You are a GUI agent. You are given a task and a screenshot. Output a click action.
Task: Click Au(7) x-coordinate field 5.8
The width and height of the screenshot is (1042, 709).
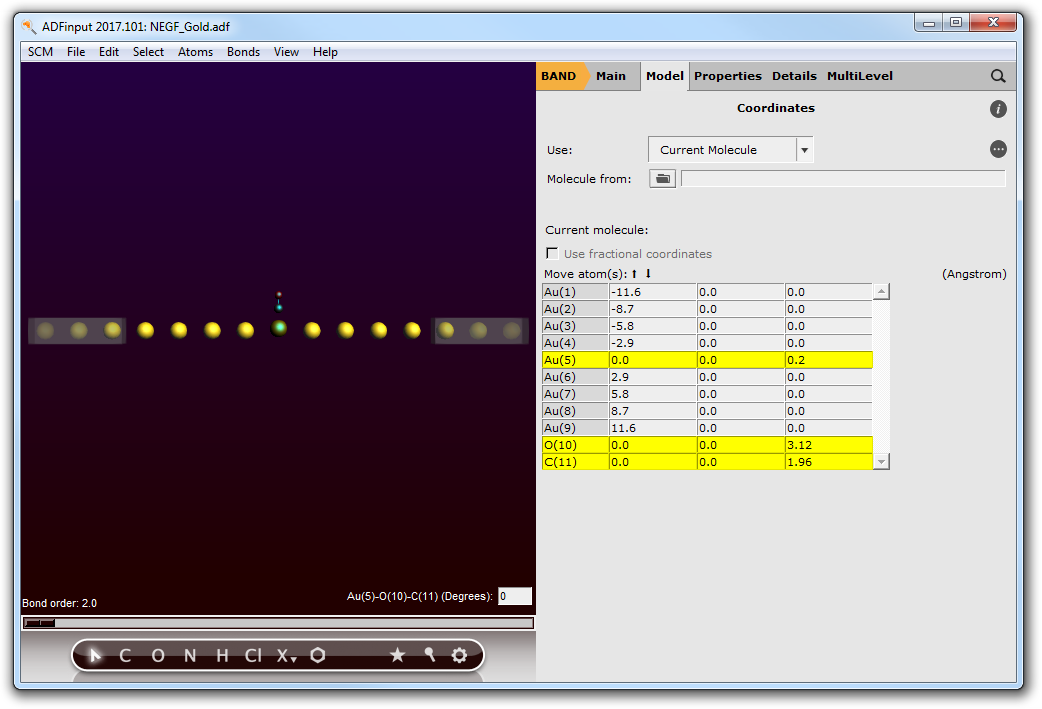(x=653, y=394)
